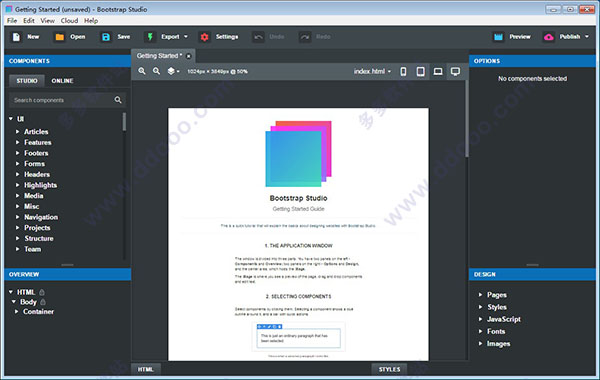Expand JavaScript in the Design panel

point(480,319)
